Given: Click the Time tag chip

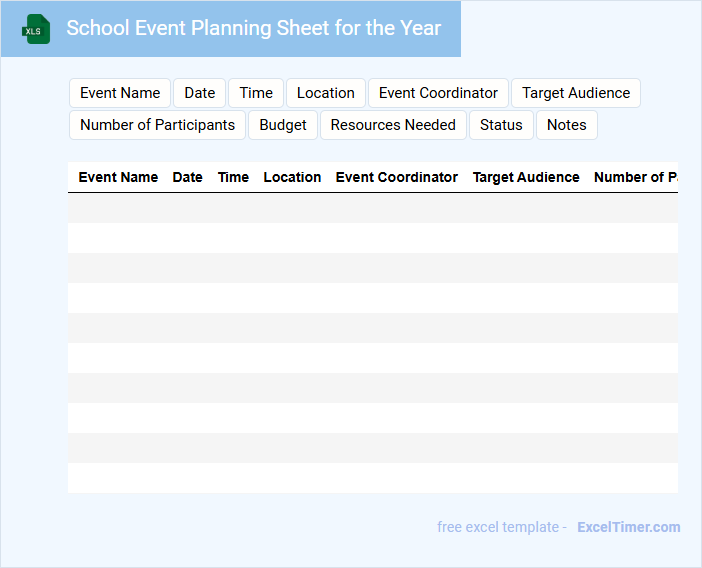Looking at the screenshot, I should click(256, 93).
